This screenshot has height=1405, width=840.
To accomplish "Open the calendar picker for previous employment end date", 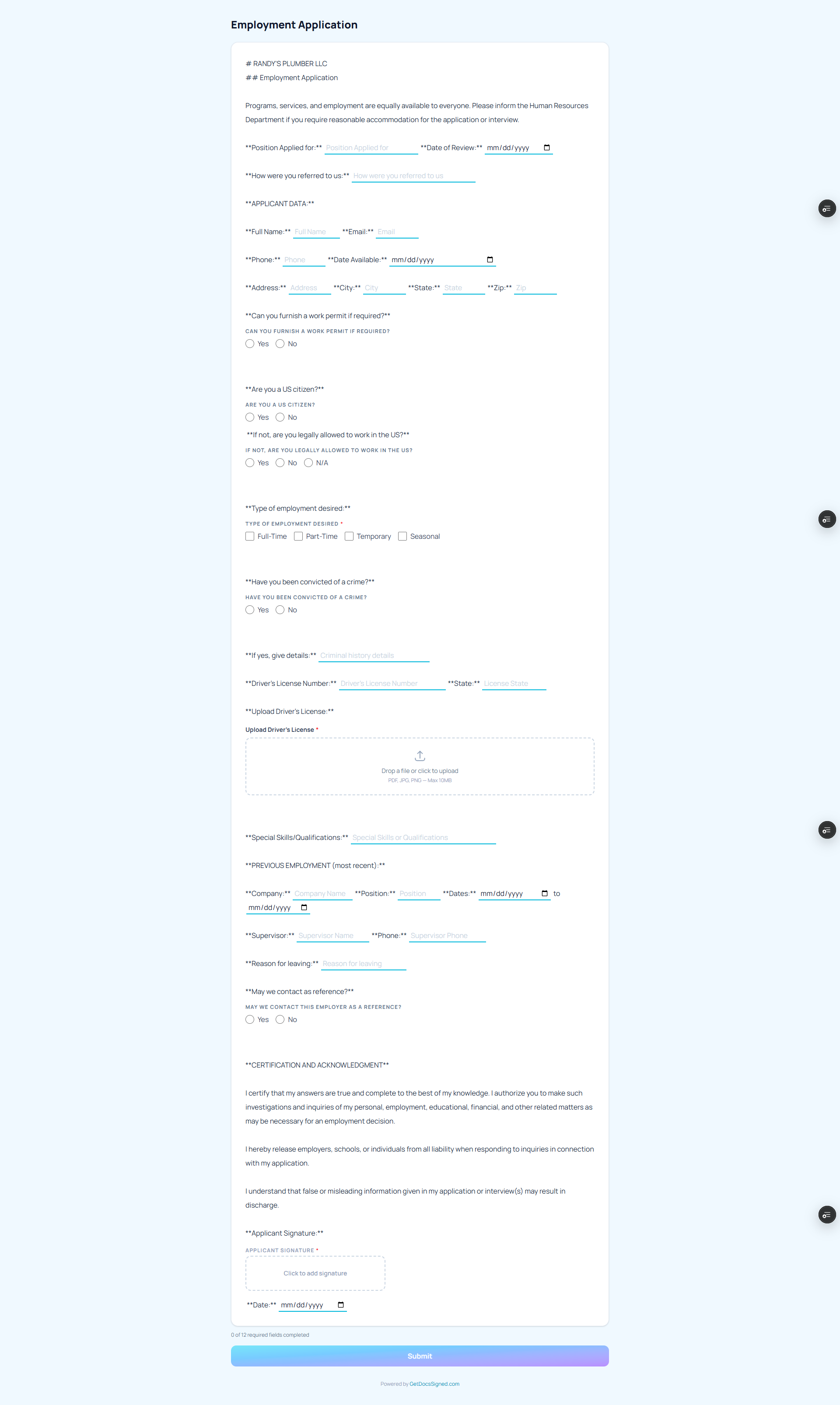I will [304, 907].
